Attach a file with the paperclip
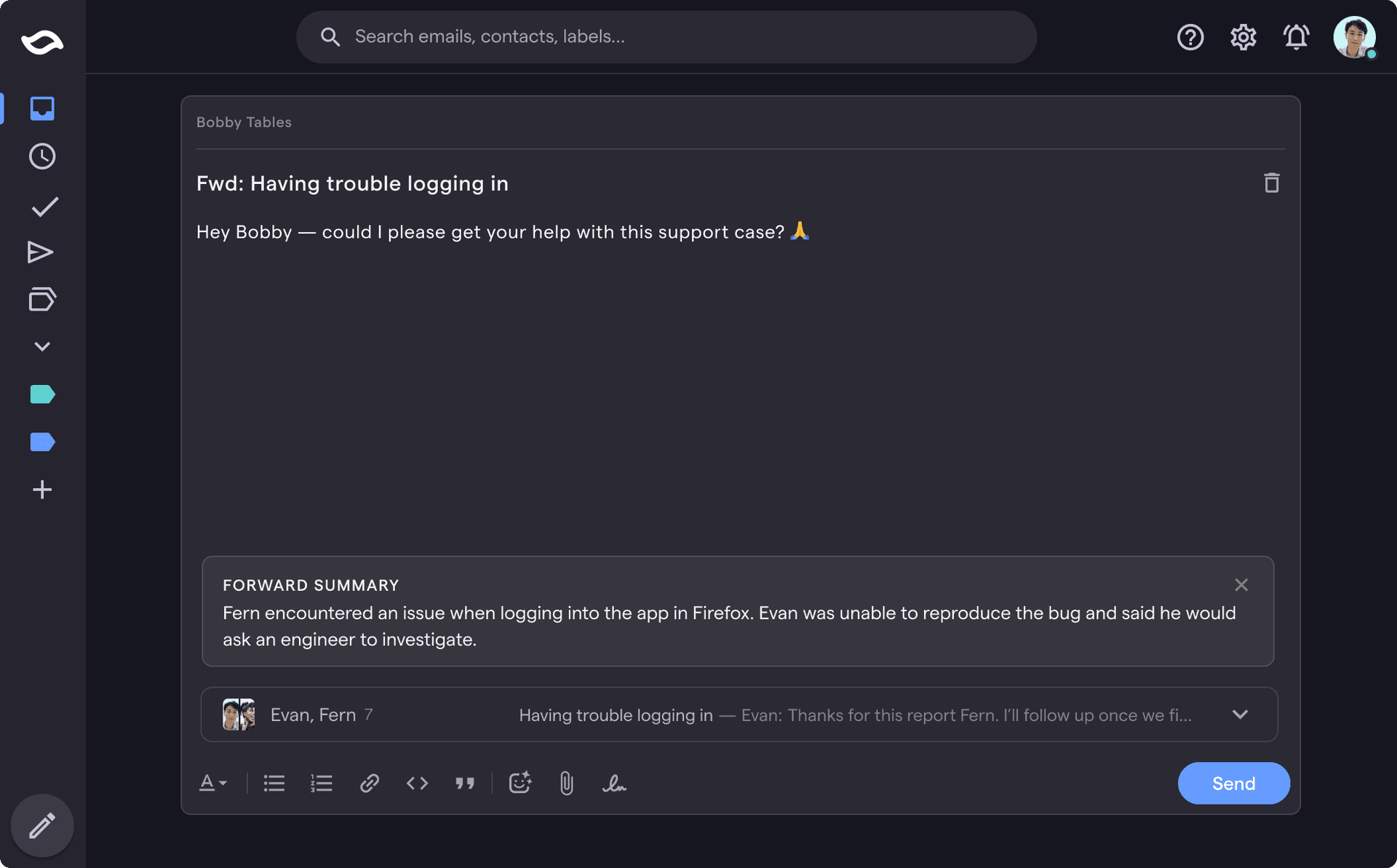The image size is (1397, 868). click(565, 784)
